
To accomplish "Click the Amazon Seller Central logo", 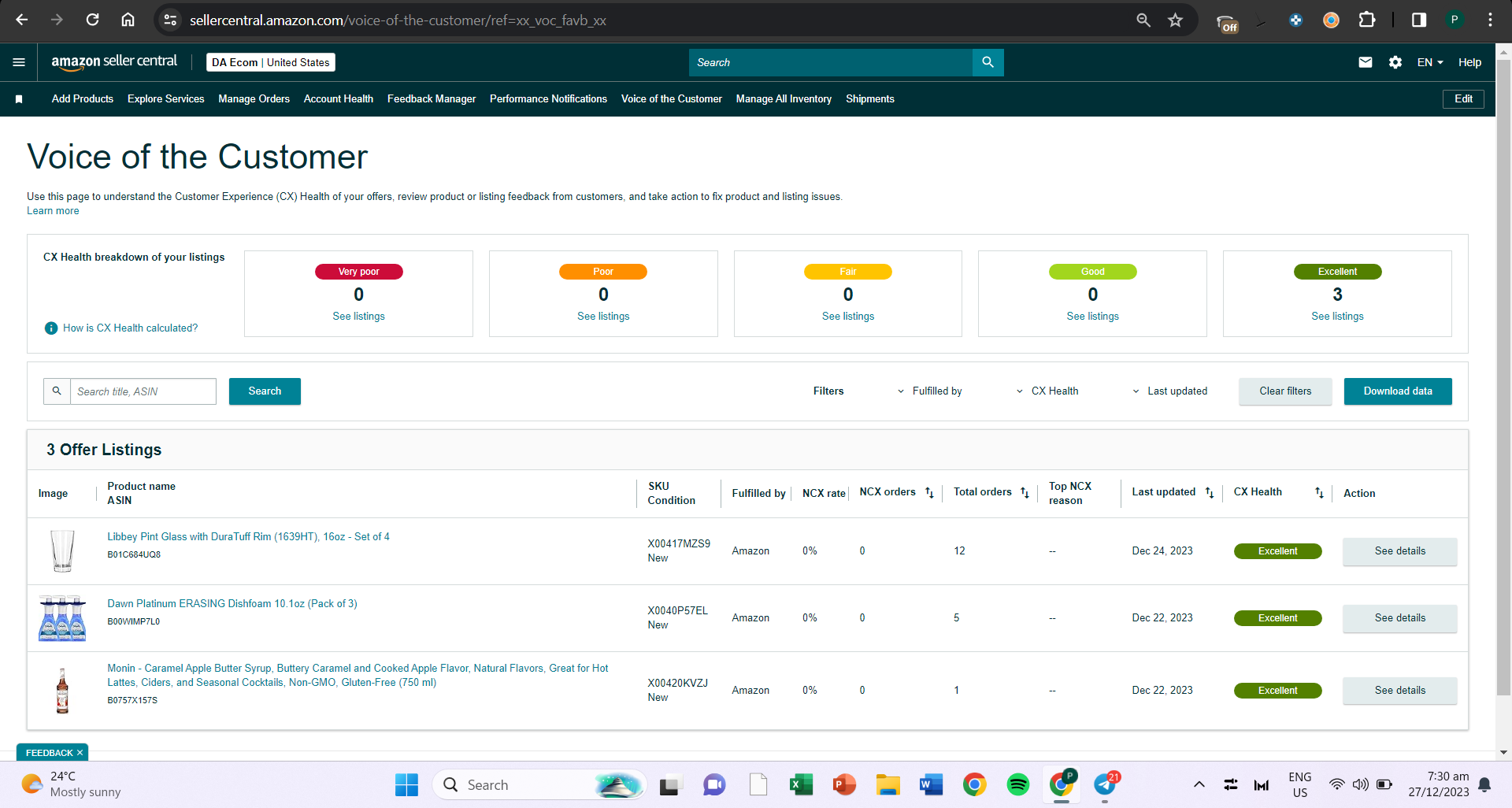I will [x=114, y=62].
